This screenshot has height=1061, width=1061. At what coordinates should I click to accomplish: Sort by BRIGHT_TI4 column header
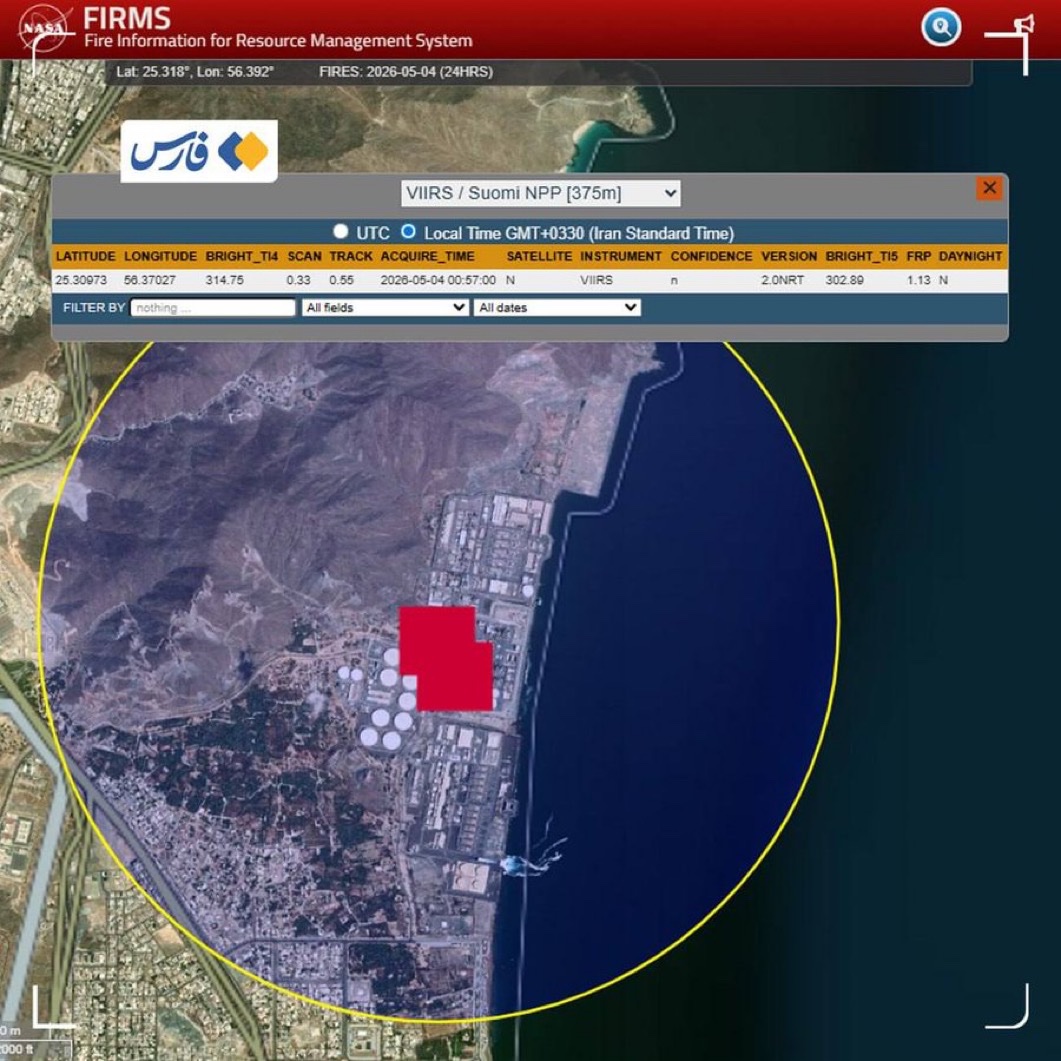click(x=242, y=256)
